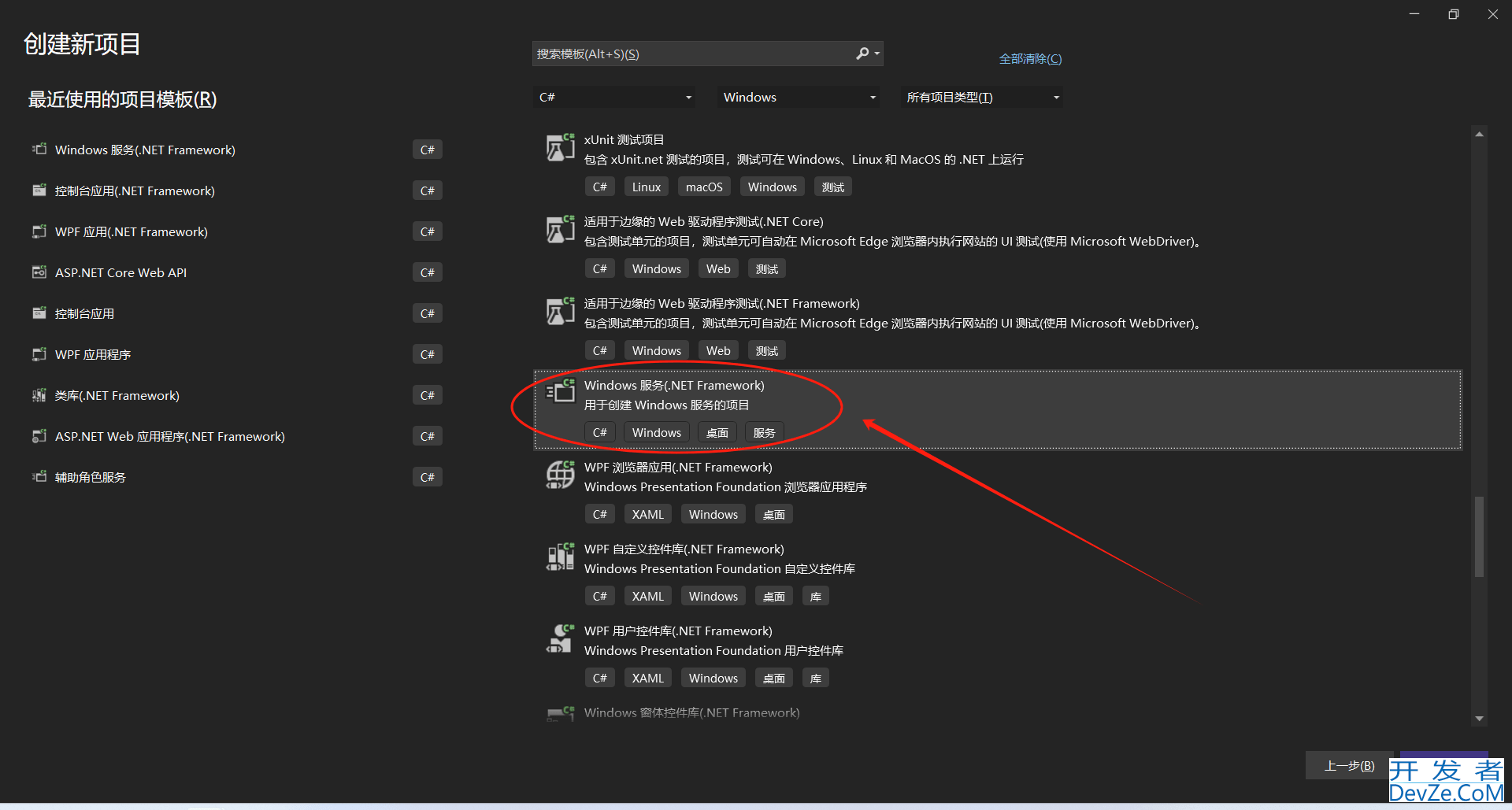Click macOS tag under xUnit 测试项目

[x=704, y=187]
